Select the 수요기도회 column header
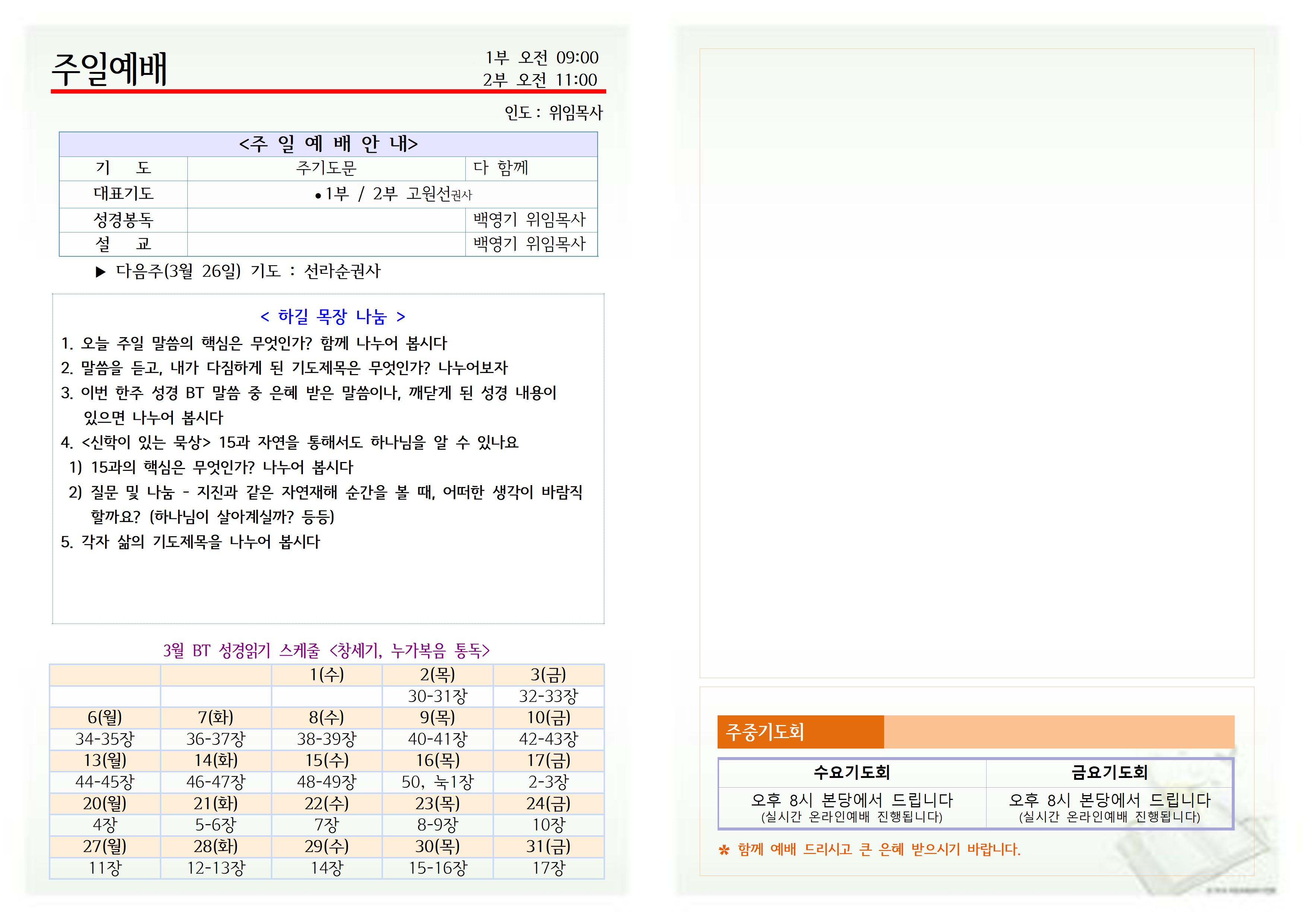Viewport: 1307px width, 924px height. click(x=852, y=772)
